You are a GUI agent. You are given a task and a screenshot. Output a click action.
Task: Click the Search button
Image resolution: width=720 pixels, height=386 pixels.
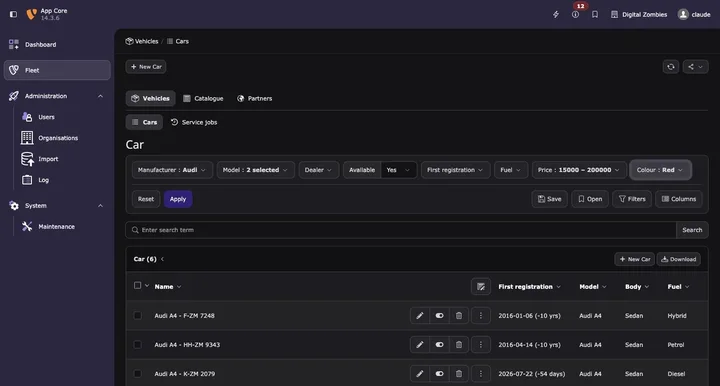pyautogui.click(x=692, y=230)
